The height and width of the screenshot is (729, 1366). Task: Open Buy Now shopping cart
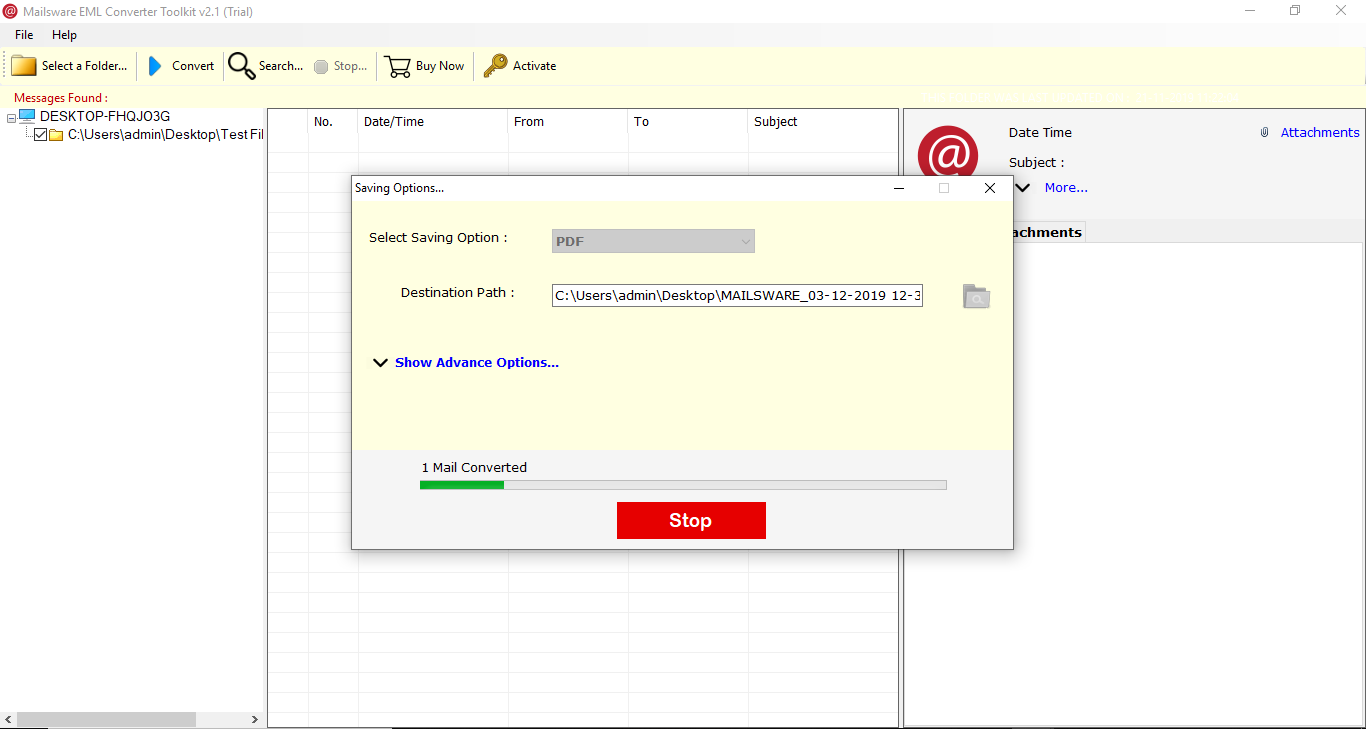pos(398,66)
